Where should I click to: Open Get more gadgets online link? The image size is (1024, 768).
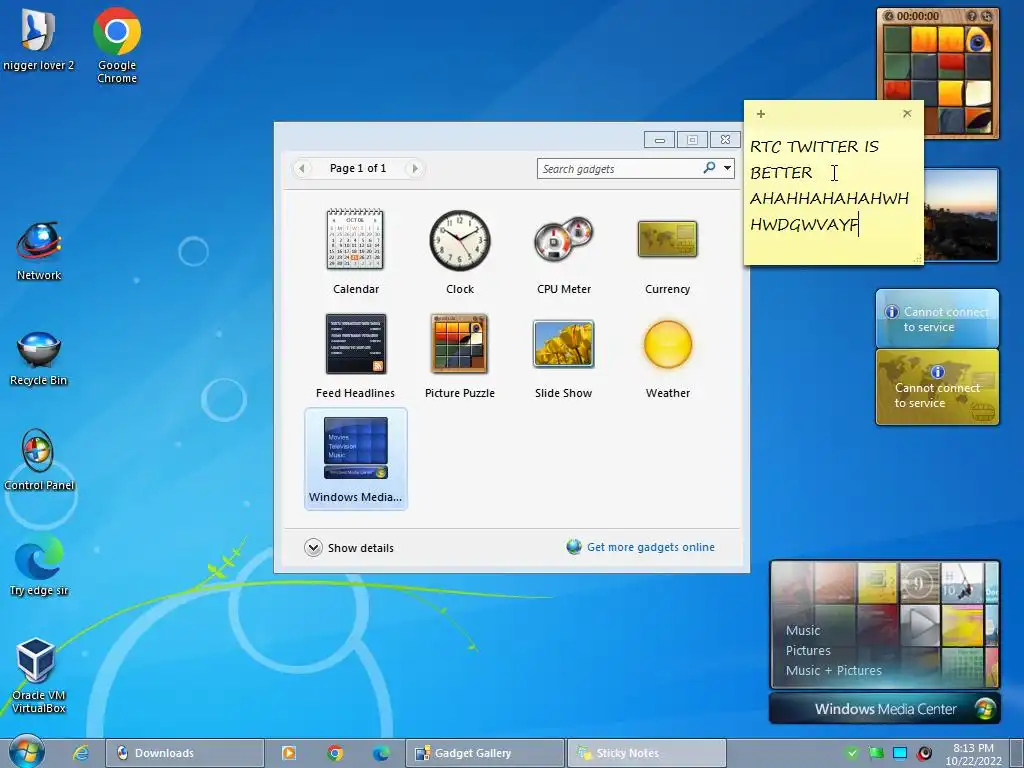click(650, 547)
